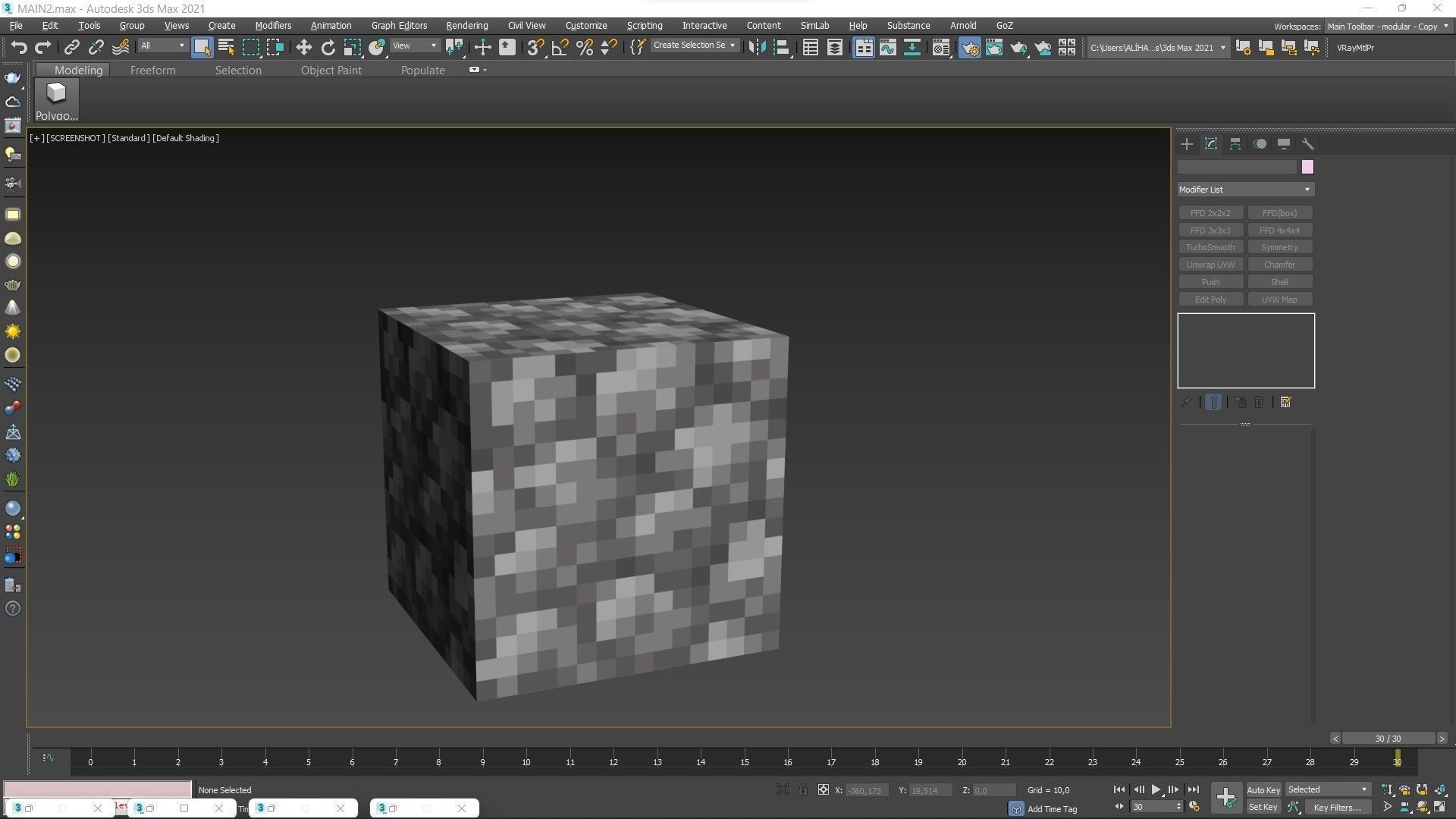Play the animation
Viewport: 1456px width, 819px height.
[1156, 790]
